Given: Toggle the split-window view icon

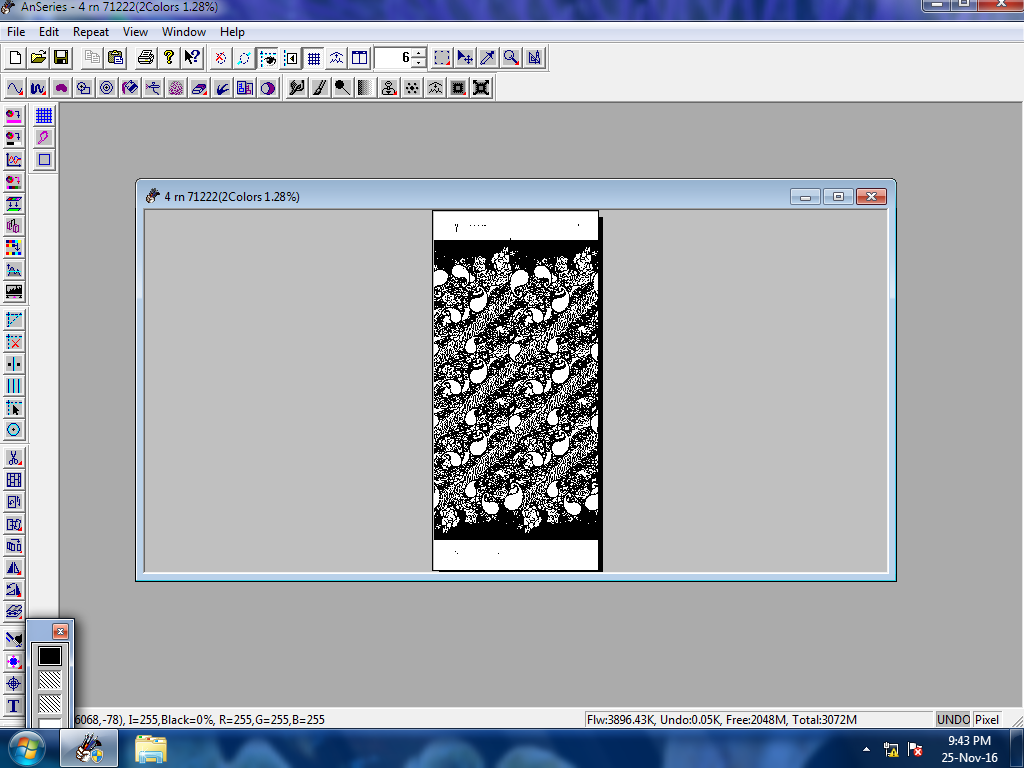Looking at the screenshot, I should pos(359,58).
